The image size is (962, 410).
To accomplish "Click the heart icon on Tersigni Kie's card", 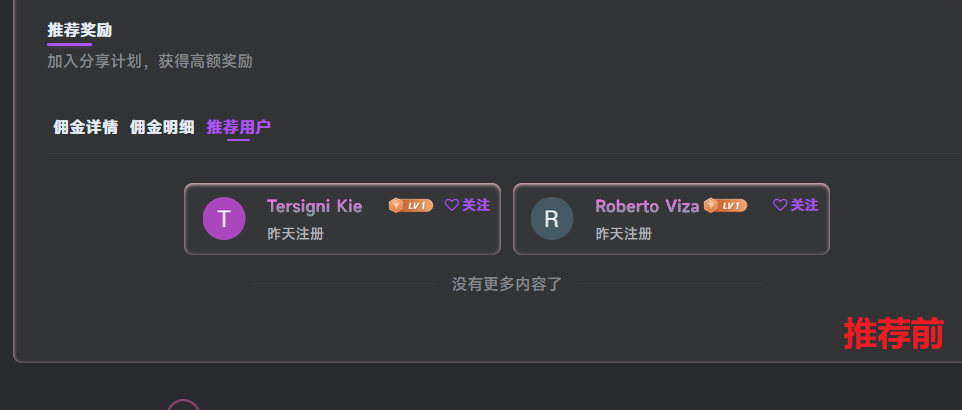I will [x=451, y=205].
